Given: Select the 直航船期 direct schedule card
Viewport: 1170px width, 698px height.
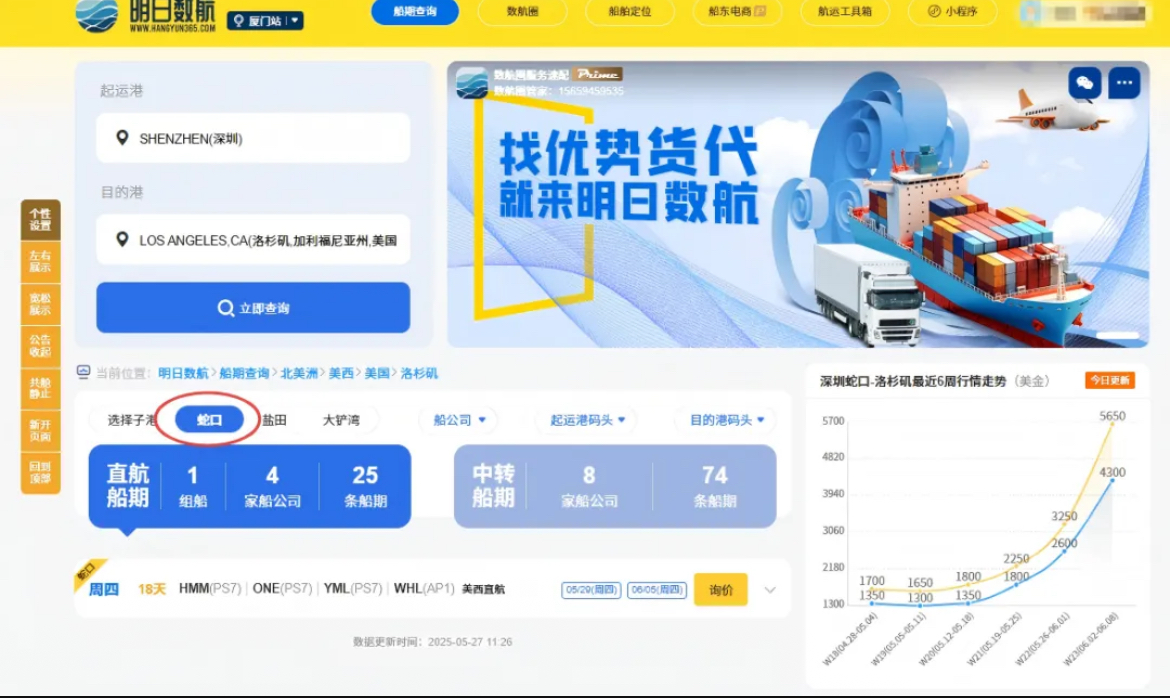Looking at the screenshot, I should [x=250, y=487].
